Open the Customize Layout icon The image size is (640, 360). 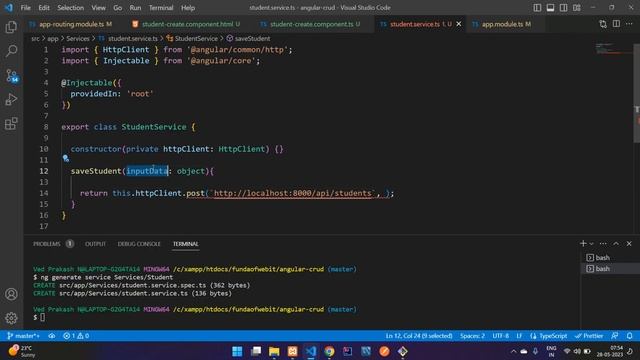[576, 8]
